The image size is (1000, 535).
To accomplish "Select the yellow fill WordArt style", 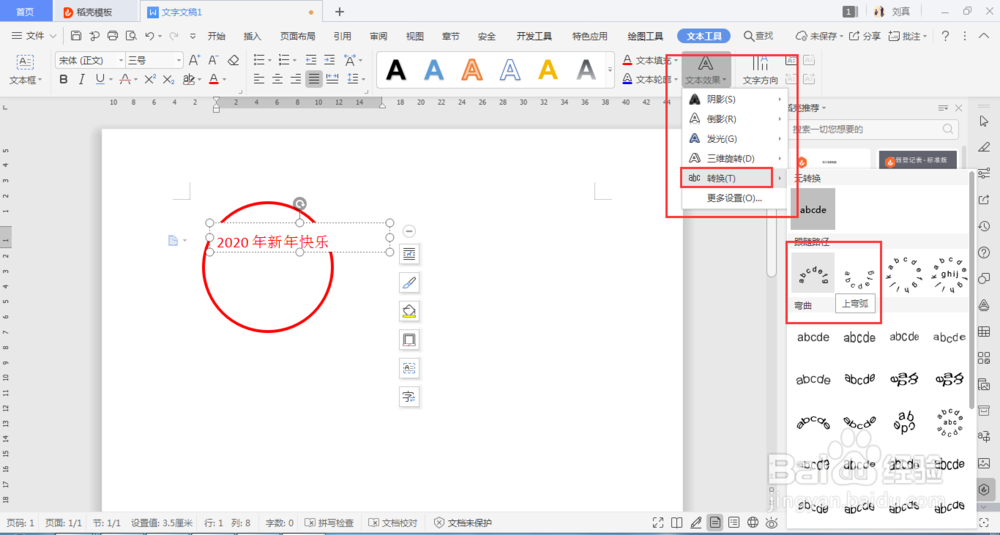I will 548,70.
